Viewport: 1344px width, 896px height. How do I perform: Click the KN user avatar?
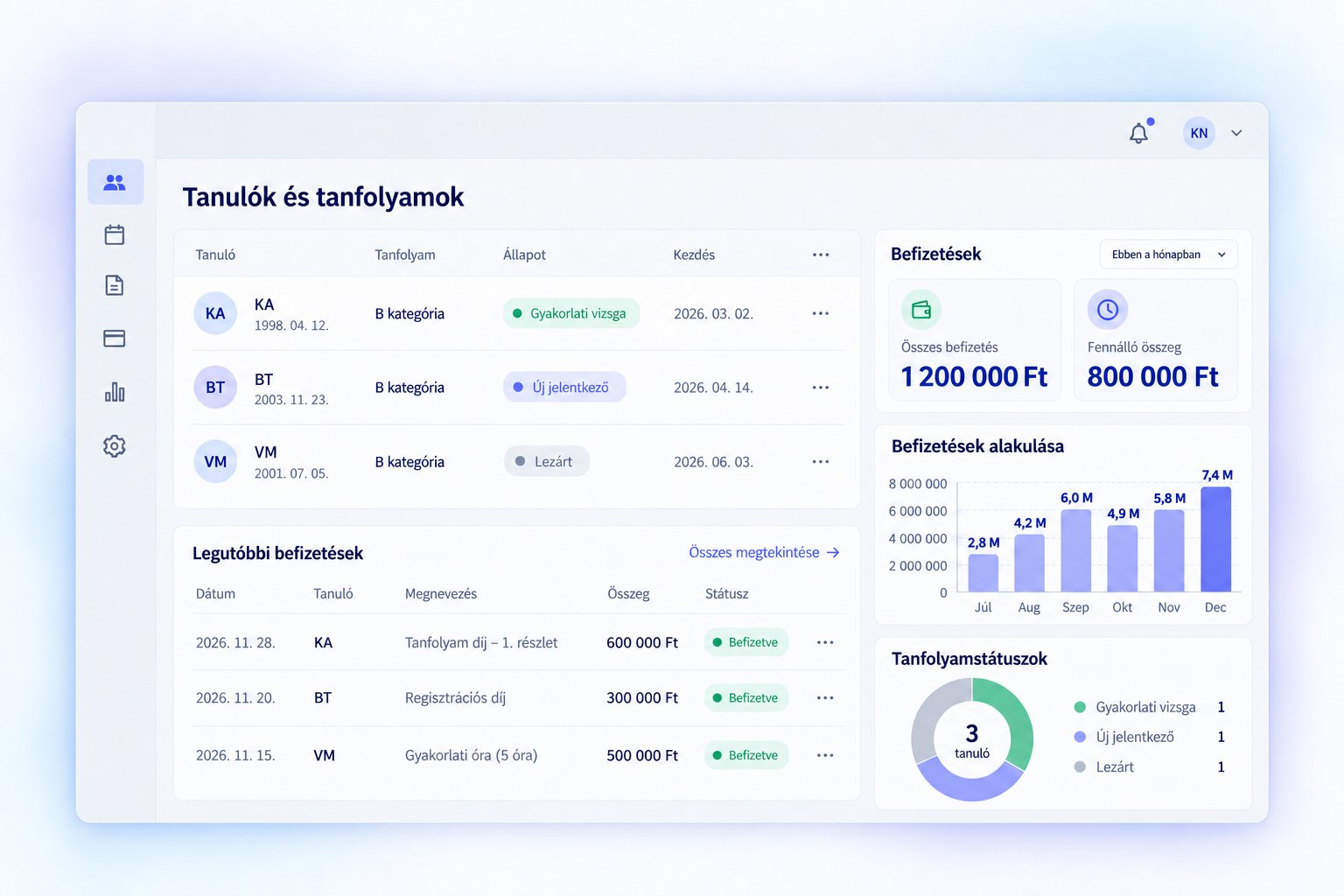[x=1199, y=133]
